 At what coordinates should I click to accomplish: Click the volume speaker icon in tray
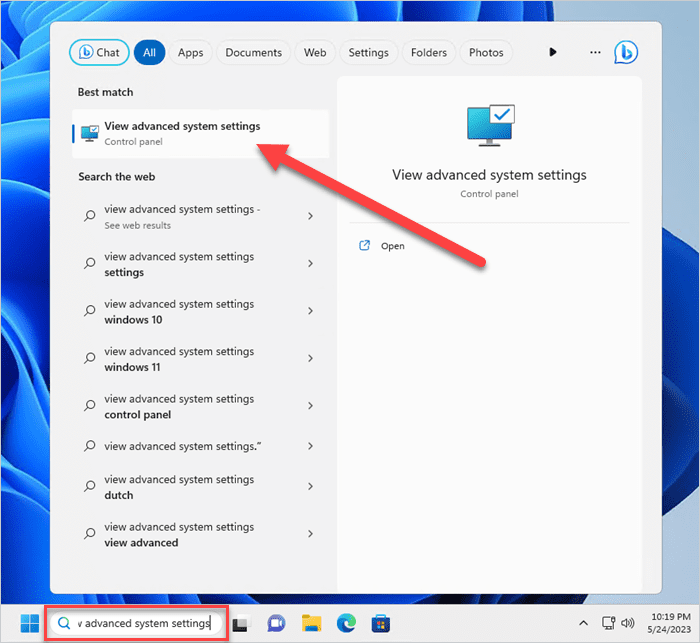[x=628, y=623]
